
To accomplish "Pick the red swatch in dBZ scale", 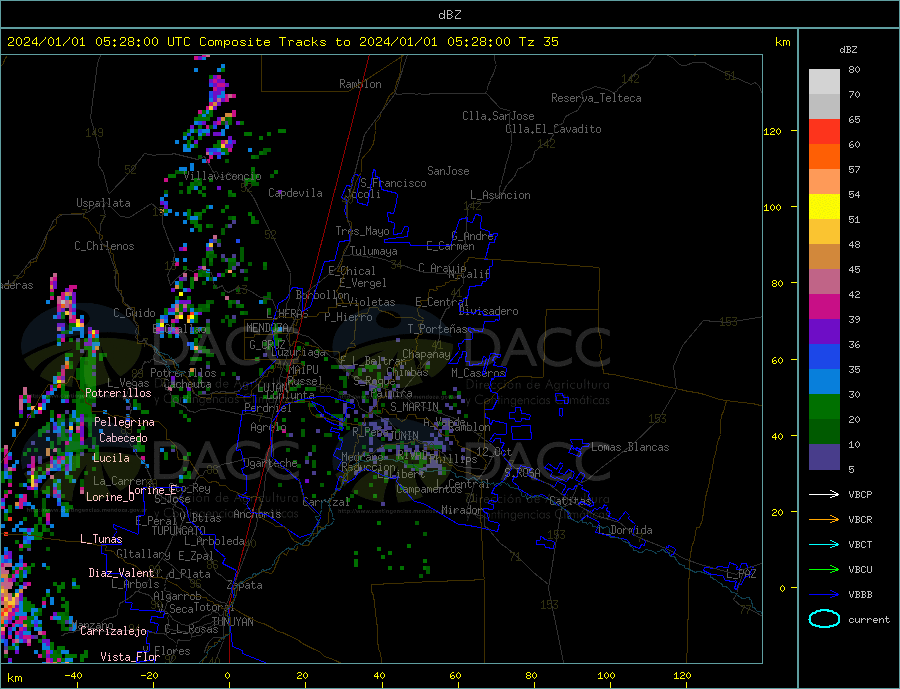I will click(824, 131).
